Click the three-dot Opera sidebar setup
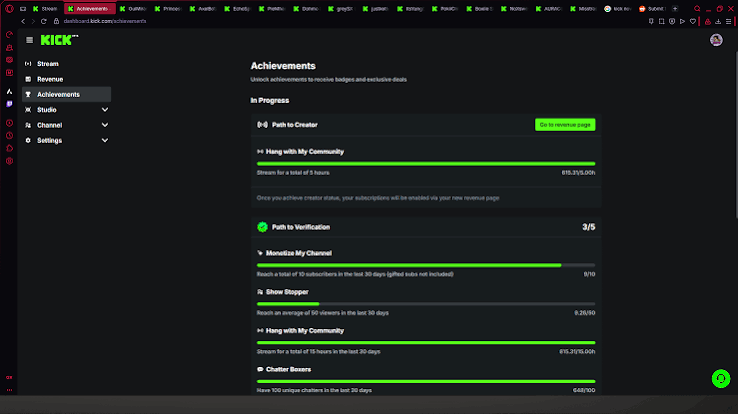This screenshot has width=738, height=414. click(9, 390)
